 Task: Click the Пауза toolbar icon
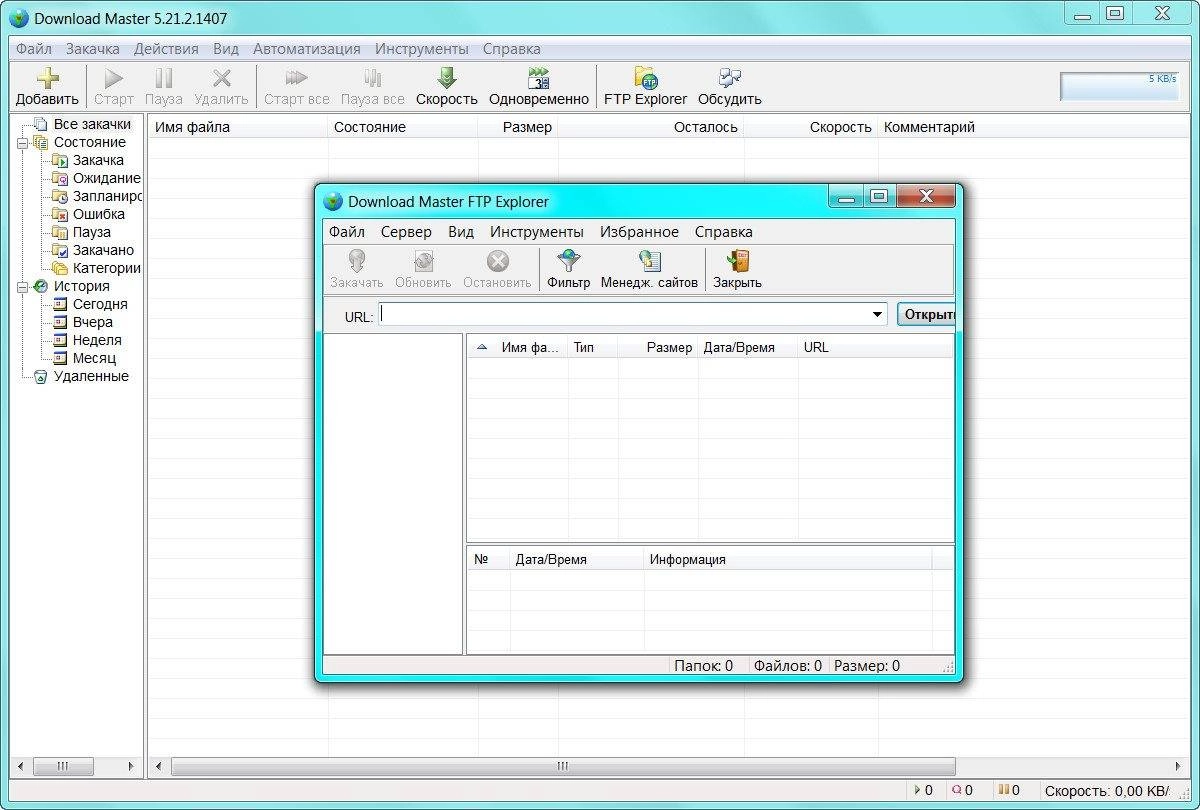coord(164,78)
